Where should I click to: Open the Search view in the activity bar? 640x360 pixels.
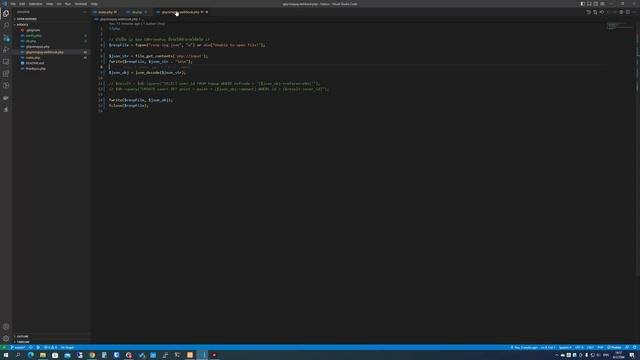6,25
